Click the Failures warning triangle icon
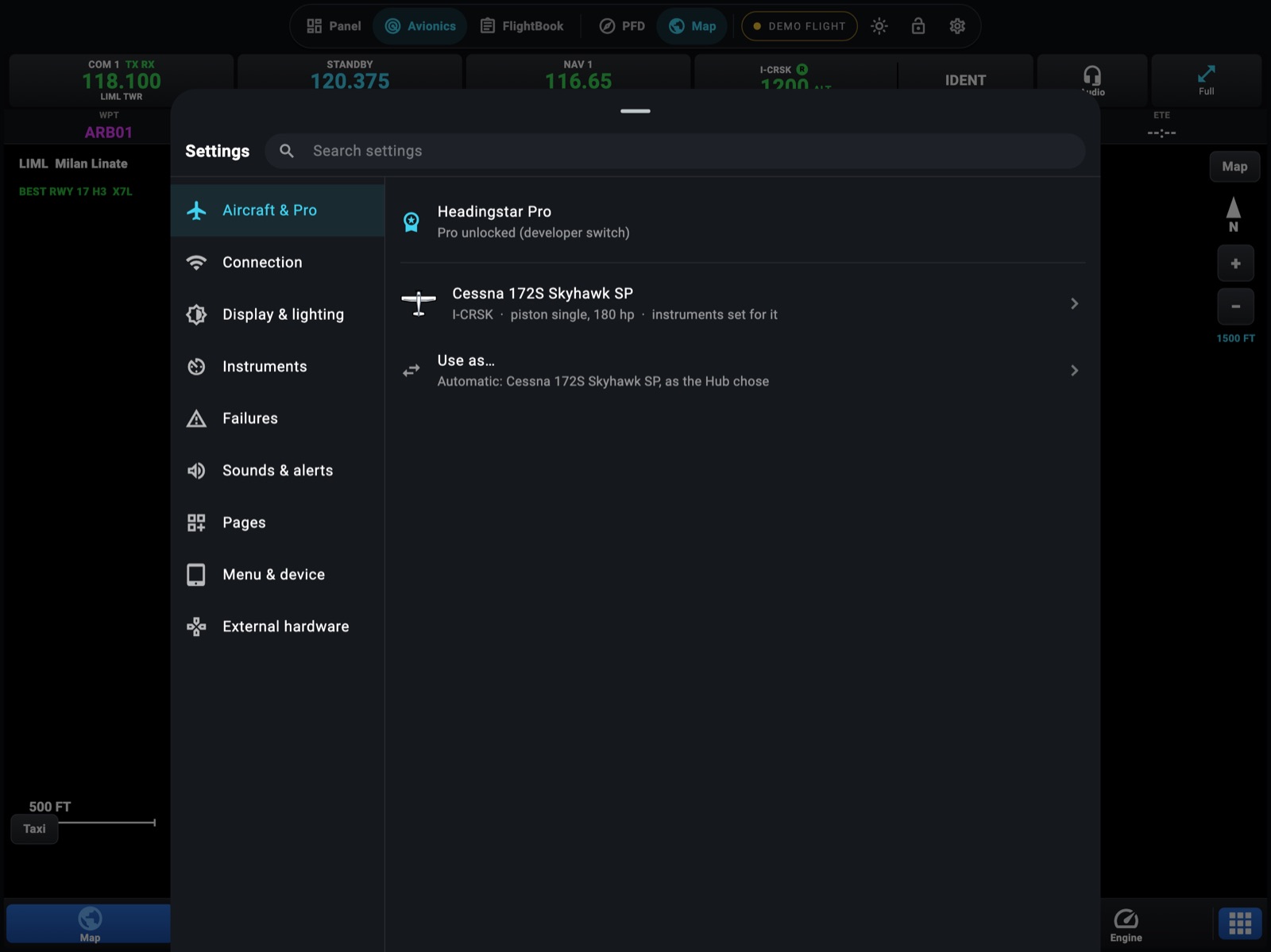Viewport: 1271px width, 952px height. click(196, 418)
